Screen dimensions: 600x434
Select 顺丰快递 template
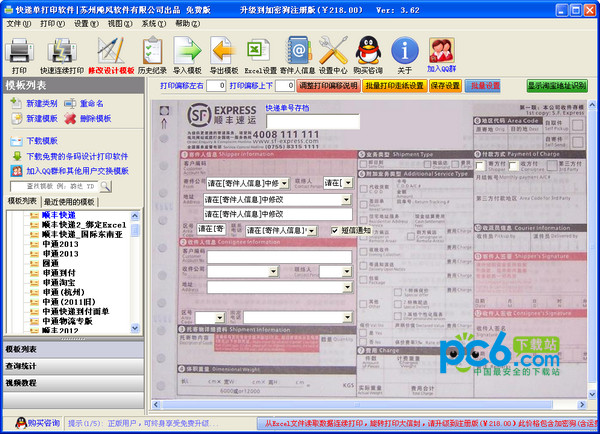click(x=59, y=215)
